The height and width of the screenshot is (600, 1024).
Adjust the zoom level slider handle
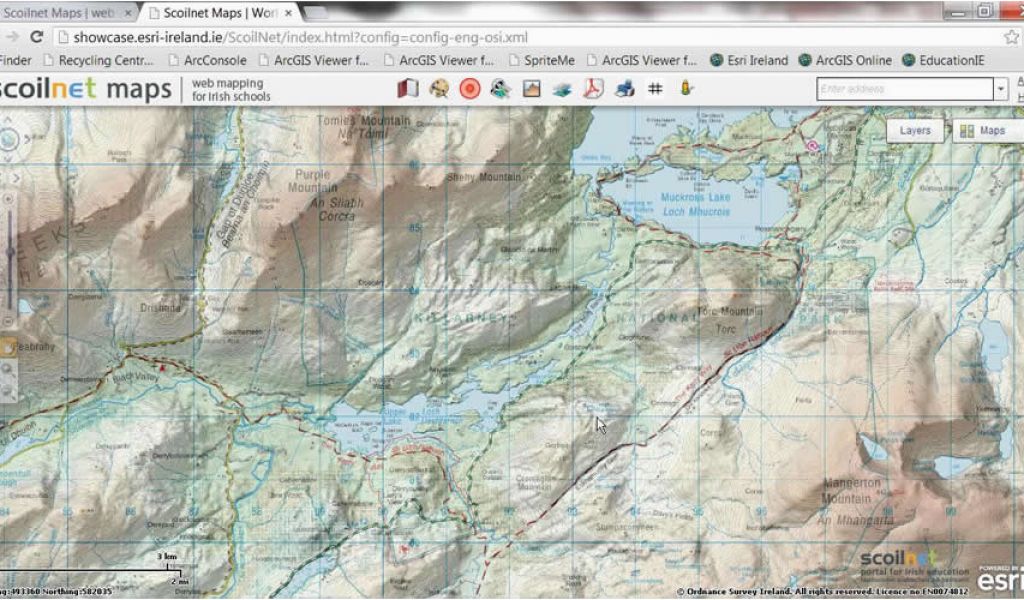click(x=9, y=251)
